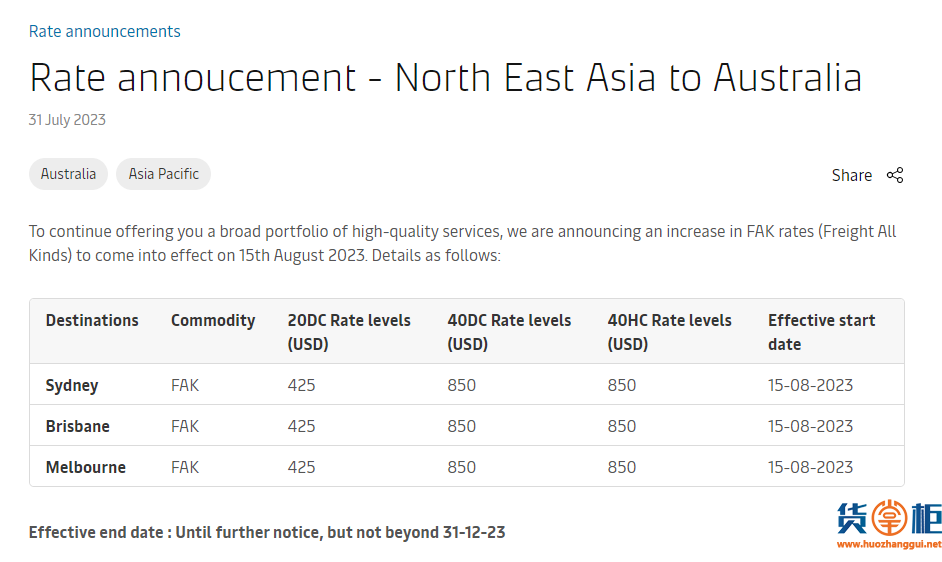The width and height of the screenshot is (942, 562).
Task: Click the huozhanggui watermark logo
Action: pos(889,525)
